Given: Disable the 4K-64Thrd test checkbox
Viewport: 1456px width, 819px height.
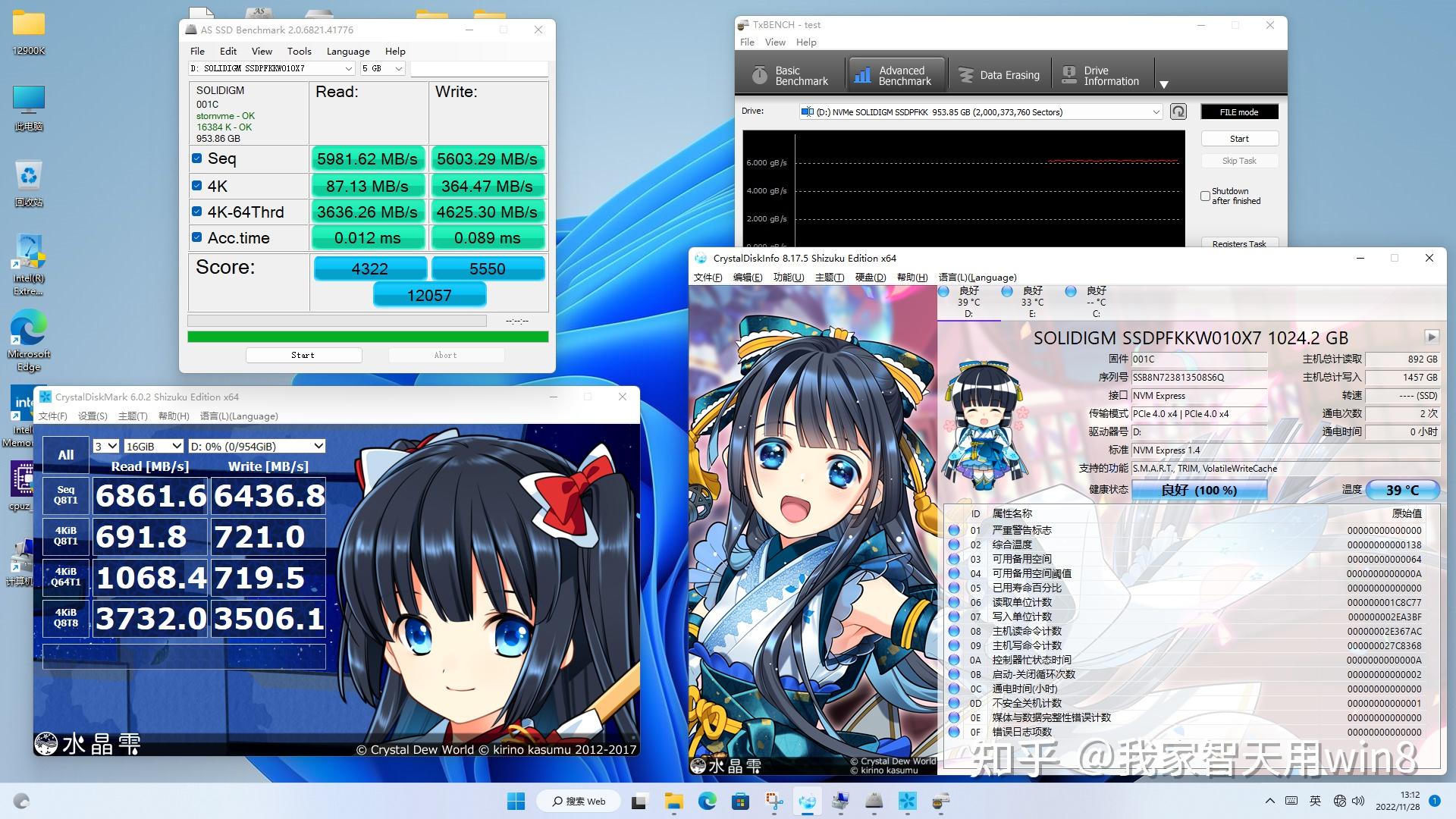Looking at the screenshot, I should click(196, 211).
